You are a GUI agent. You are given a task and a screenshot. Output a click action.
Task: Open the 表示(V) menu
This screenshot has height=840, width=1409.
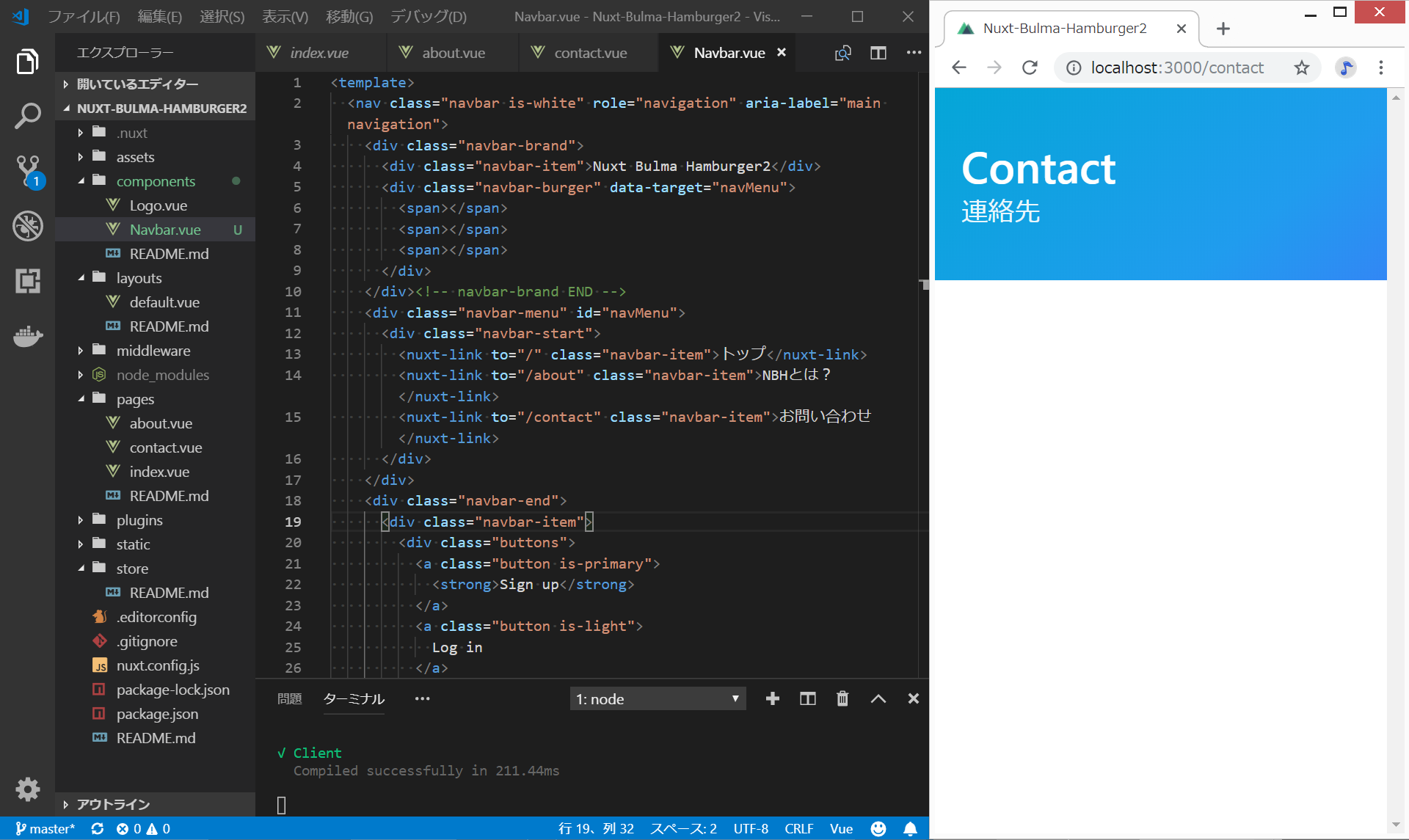click(285, 16)
